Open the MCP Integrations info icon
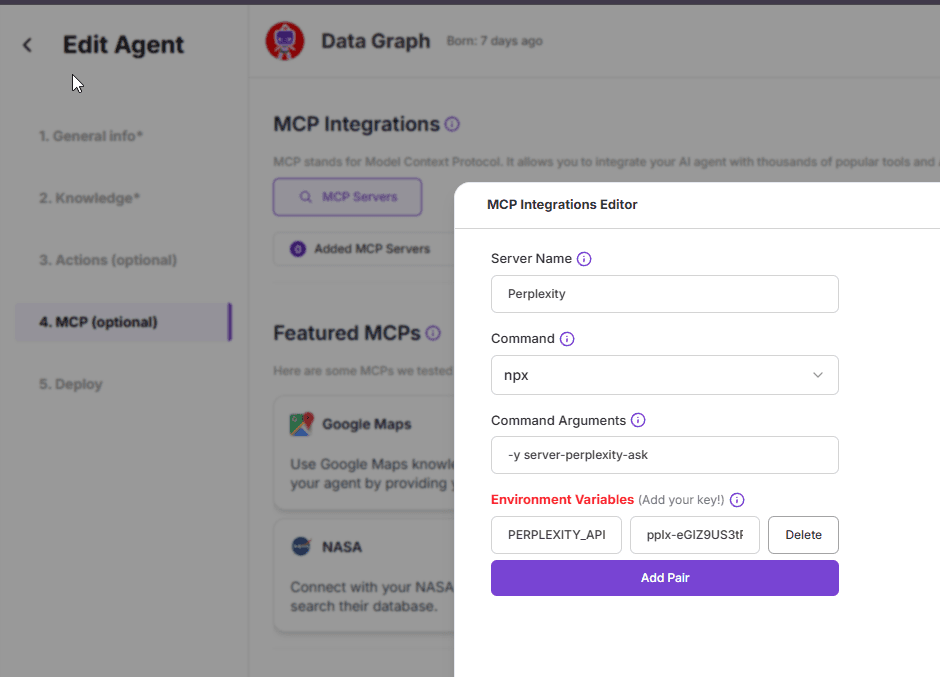 point(452,124)
